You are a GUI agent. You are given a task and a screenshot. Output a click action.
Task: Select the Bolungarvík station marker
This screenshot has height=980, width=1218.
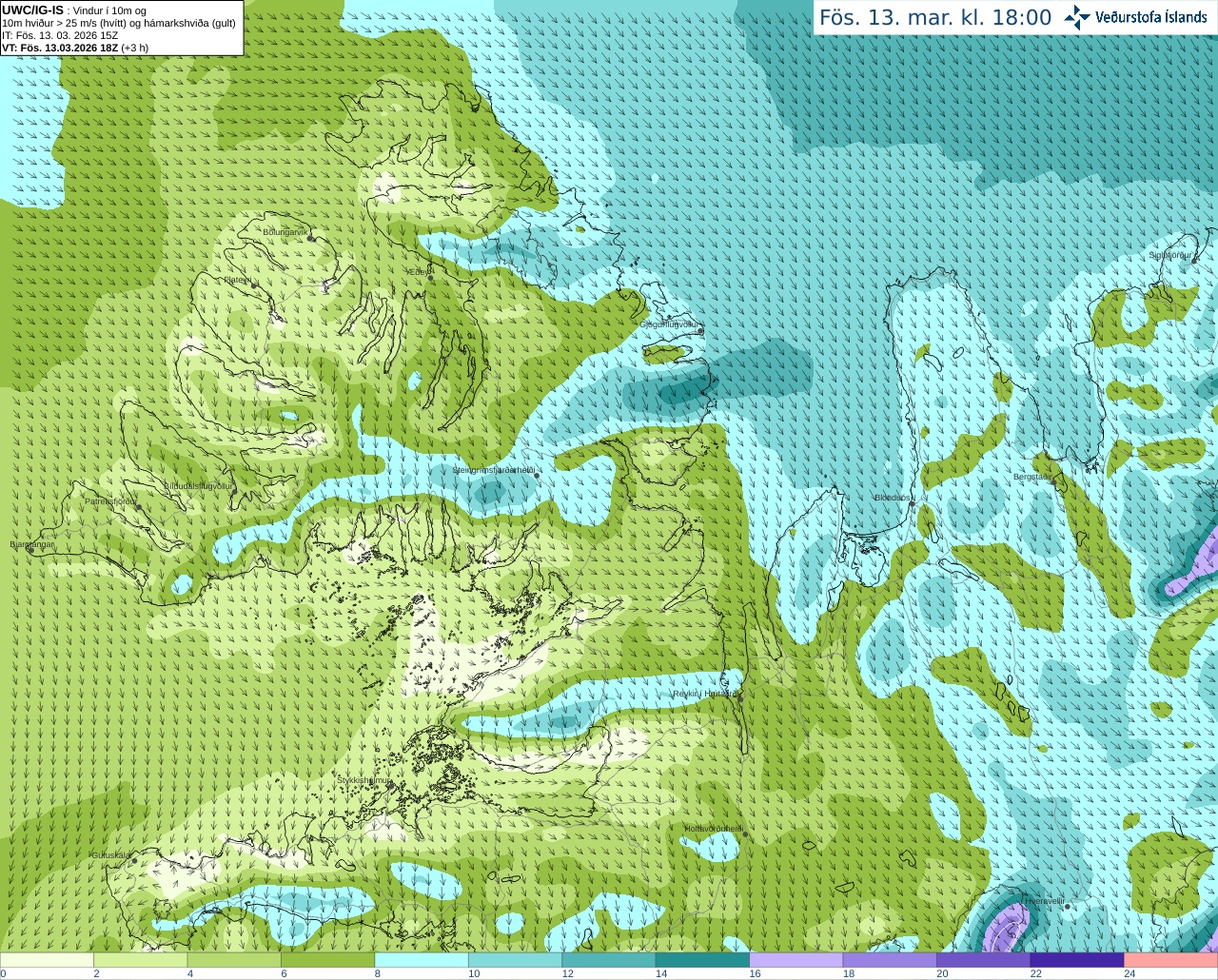pos(311,238)
